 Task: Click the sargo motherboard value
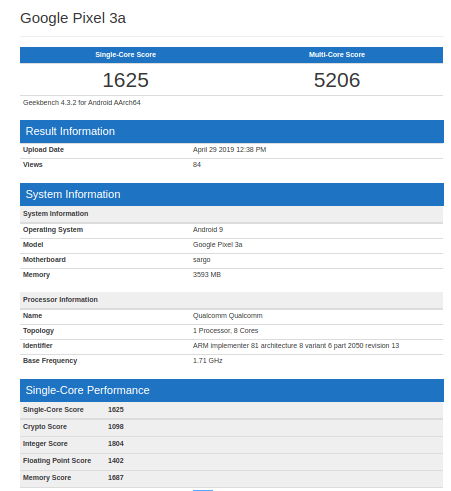201,260
